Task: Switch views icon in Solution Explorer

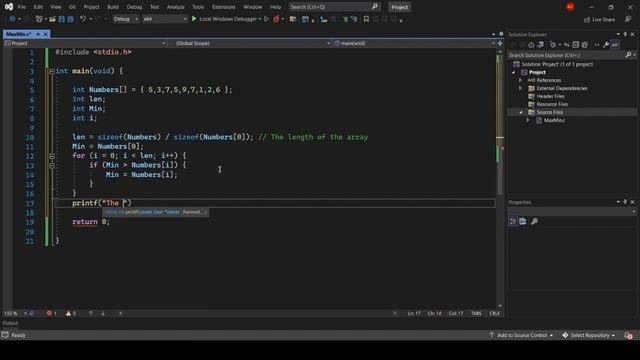Action: 540,45
